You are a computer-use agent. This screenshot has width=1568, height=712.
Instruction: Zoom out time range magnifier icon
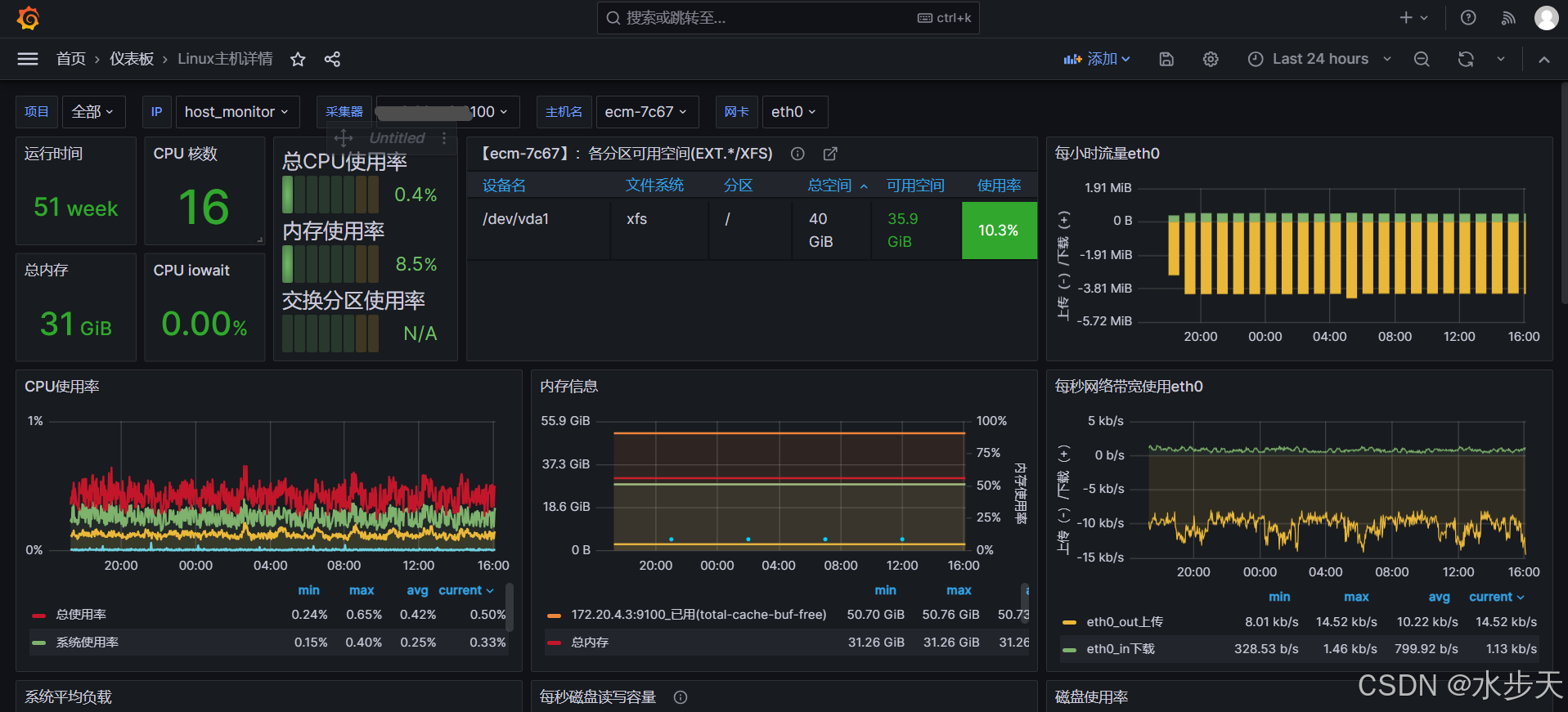tap(1422, 59)
